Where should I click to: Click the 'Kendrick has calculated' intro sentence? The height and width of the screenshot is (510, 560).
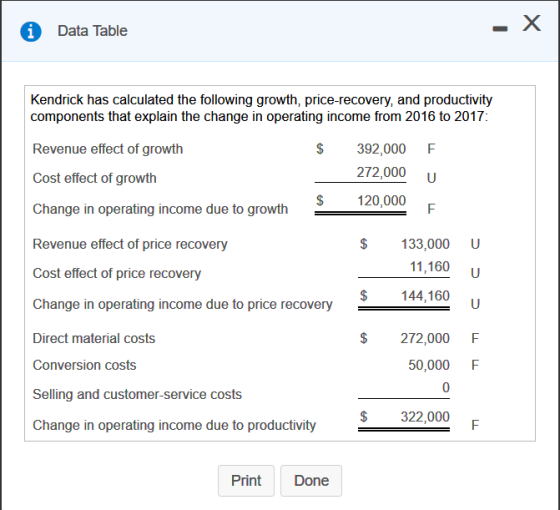point(261,108)
